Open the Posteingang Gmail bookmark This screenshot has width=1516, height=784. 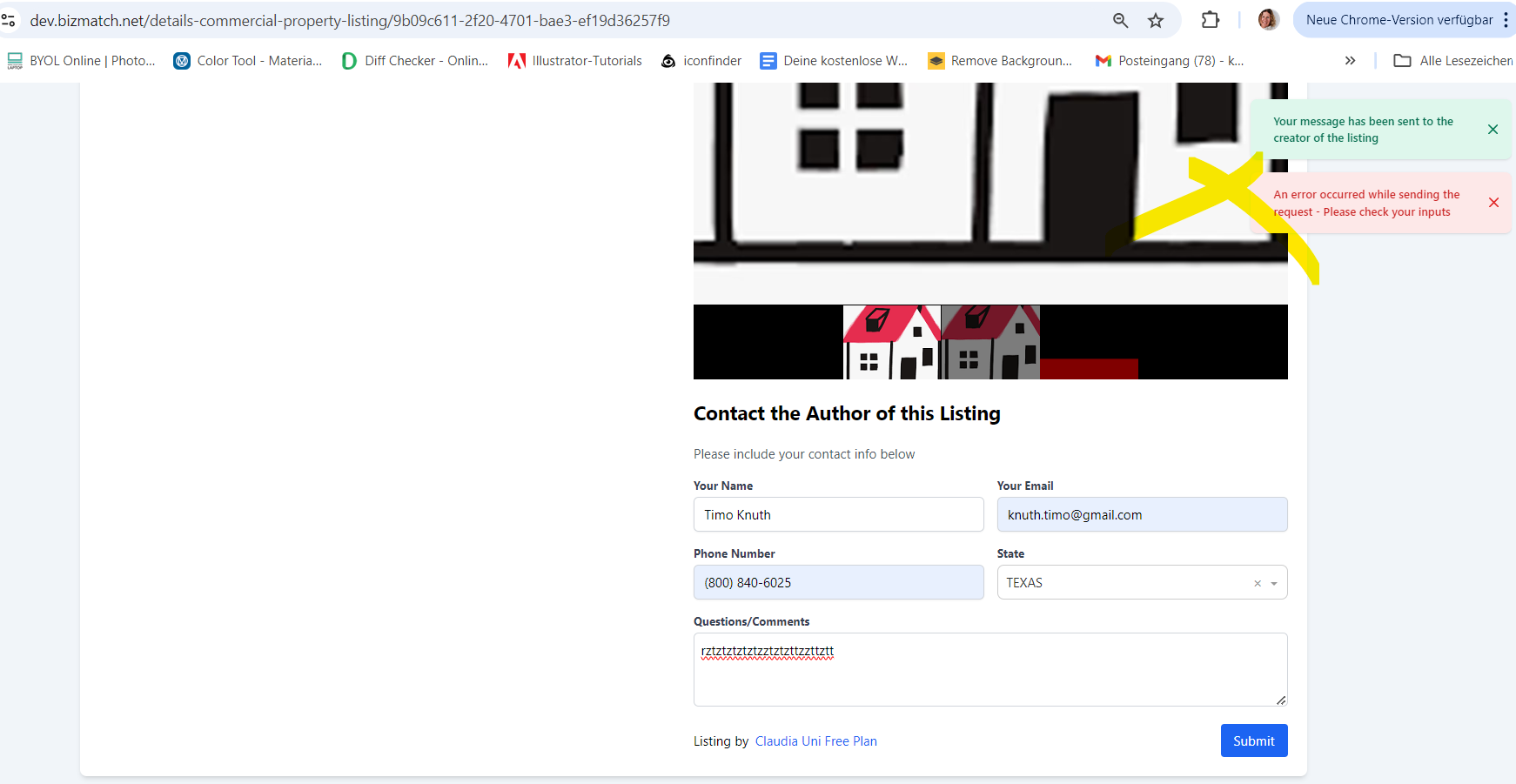pos(1170,61)
